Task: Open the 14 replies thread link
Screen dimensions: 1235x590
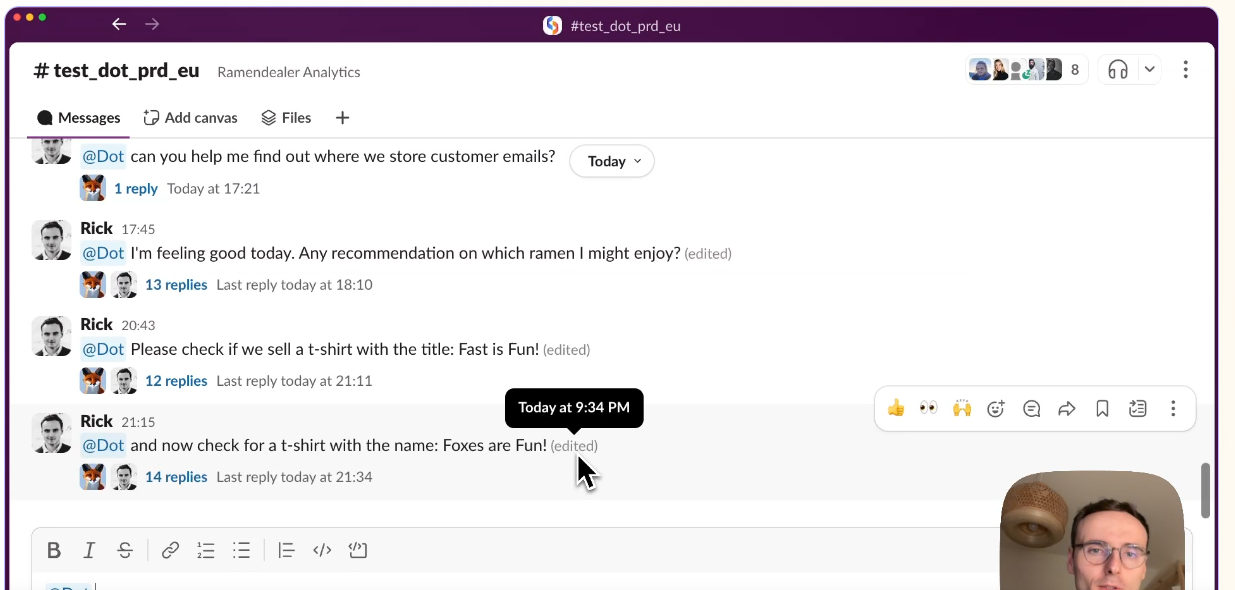Action: 176,477
